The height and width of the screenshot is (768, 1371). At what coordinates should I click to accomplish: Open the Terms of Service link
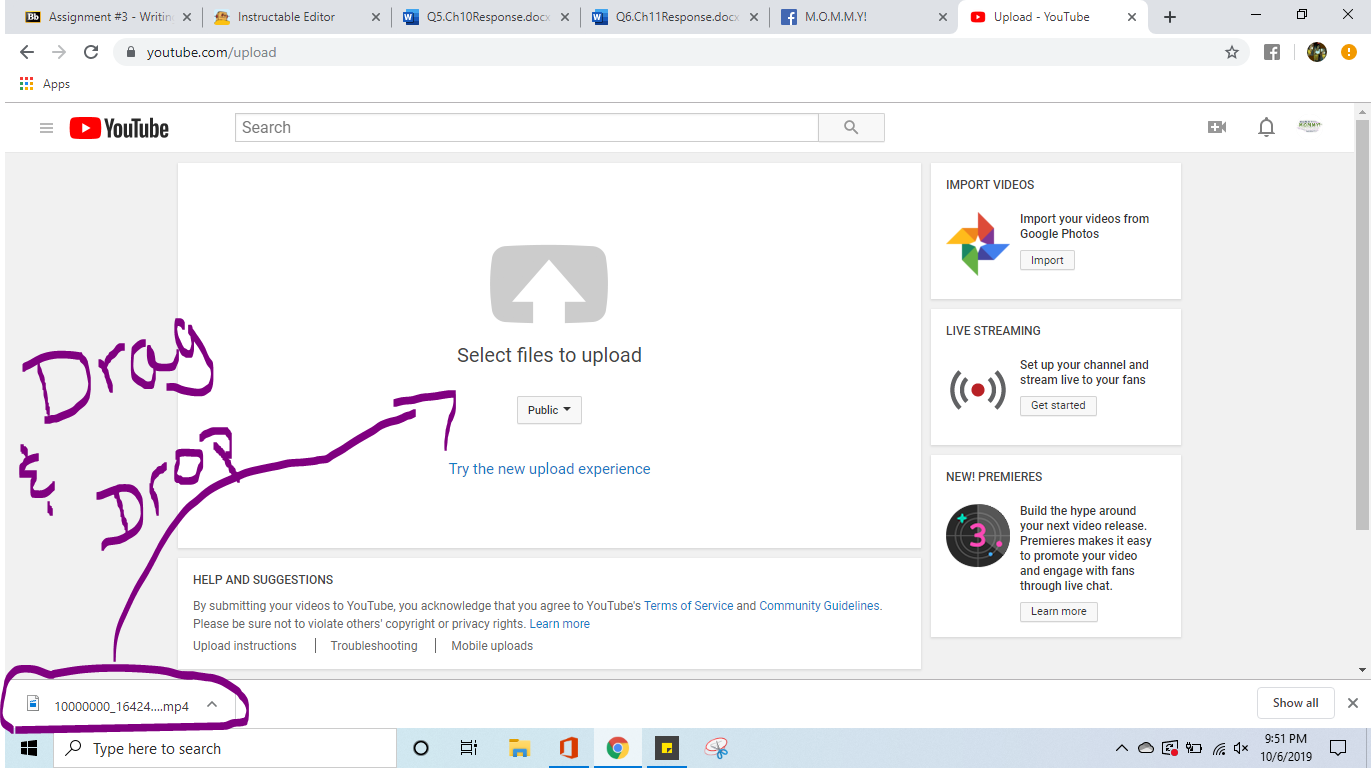pyautogui.click(x=688, y=606)
